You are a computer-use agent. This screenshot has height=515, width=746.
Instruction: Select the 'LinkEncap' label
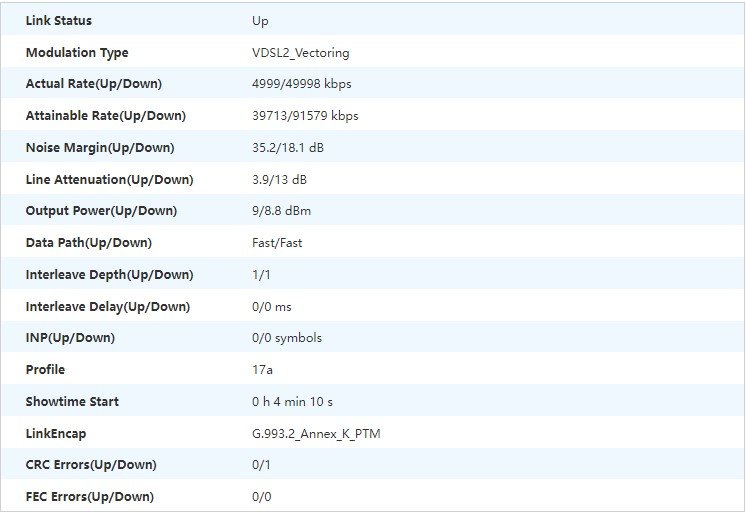(x=56, y=434)
